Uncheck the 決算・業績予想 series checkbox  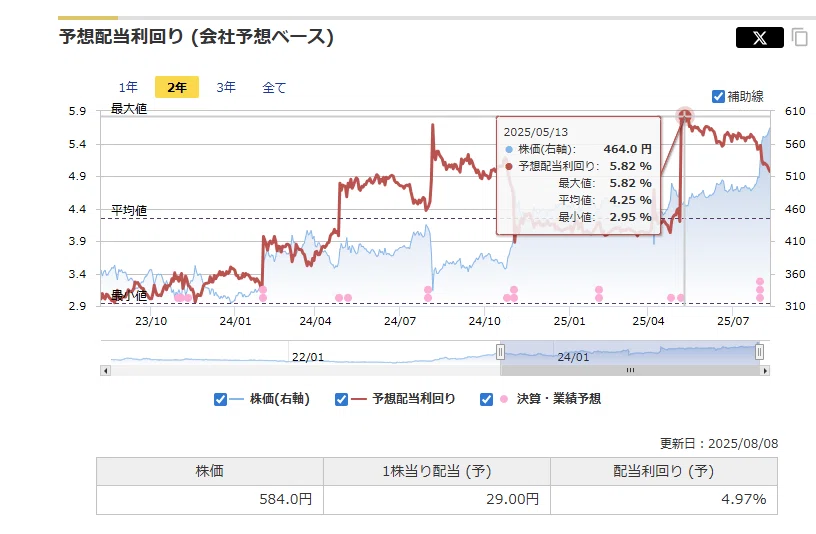pos(486,399)
